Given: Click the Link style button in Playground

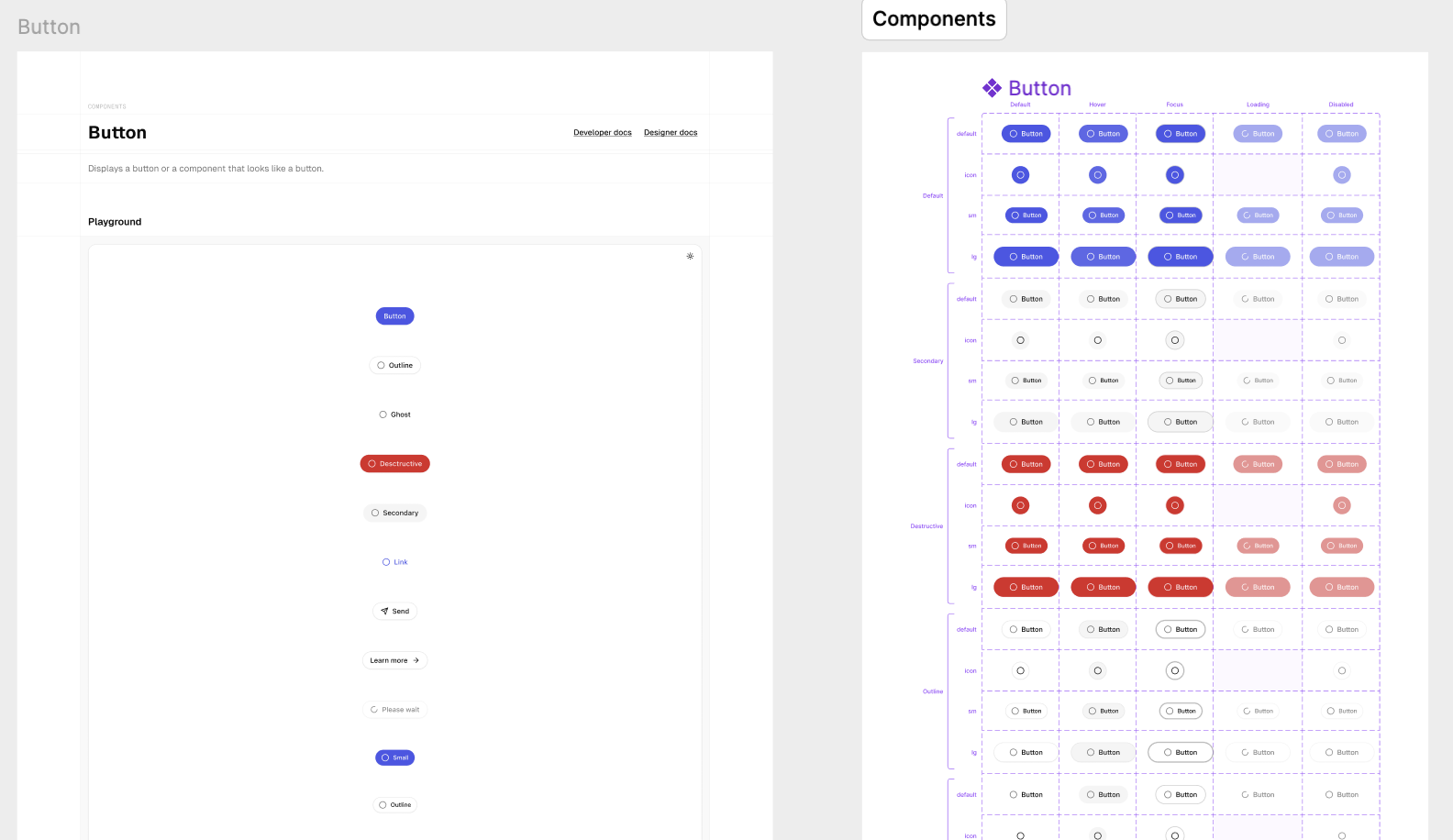Looking at the screenshot, I should [x=394, y=562].
